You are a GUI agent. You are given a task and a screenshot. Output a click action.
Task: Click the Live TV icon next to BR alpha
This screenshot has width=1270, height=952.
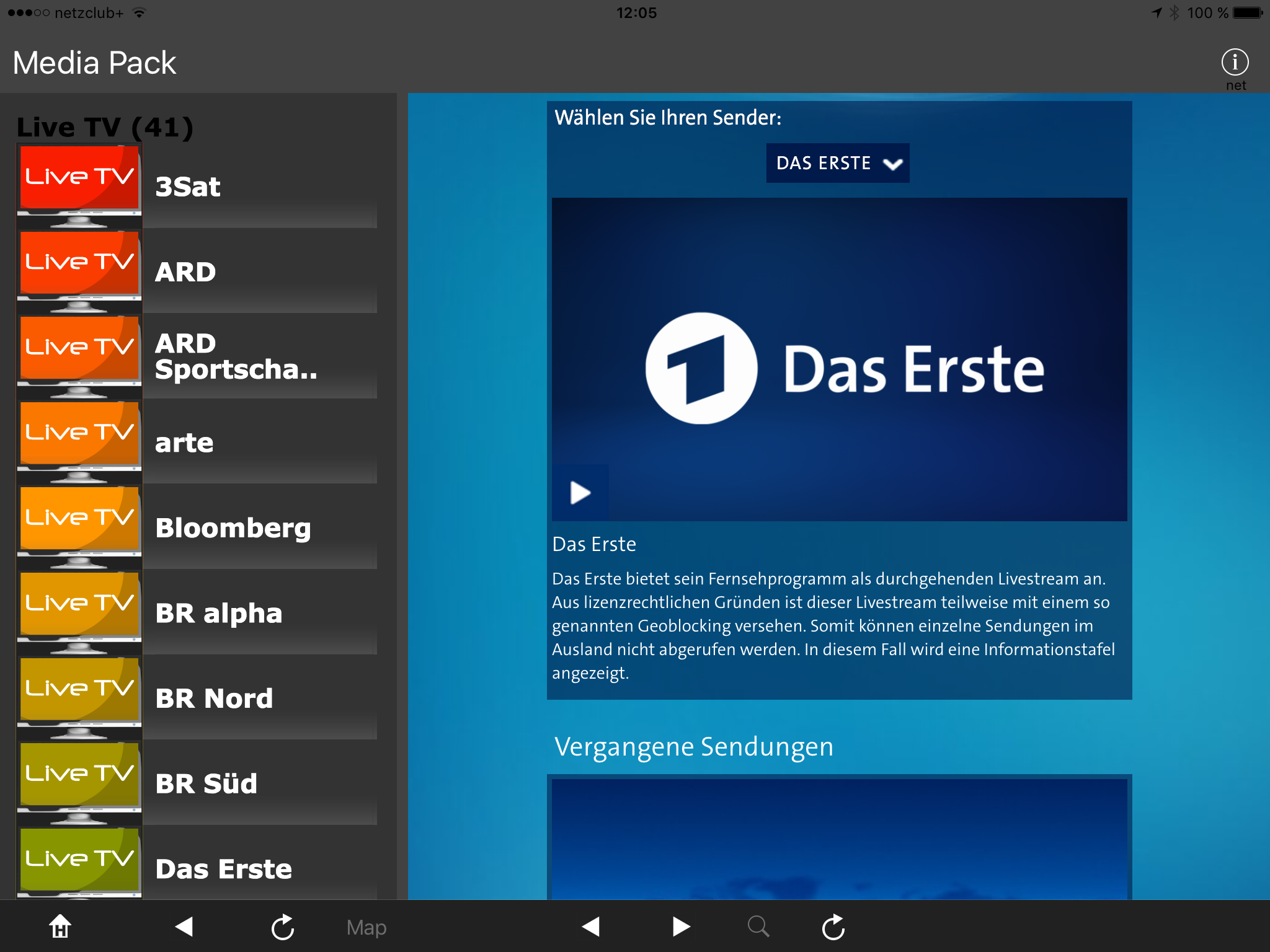click(x=79, y=612)
